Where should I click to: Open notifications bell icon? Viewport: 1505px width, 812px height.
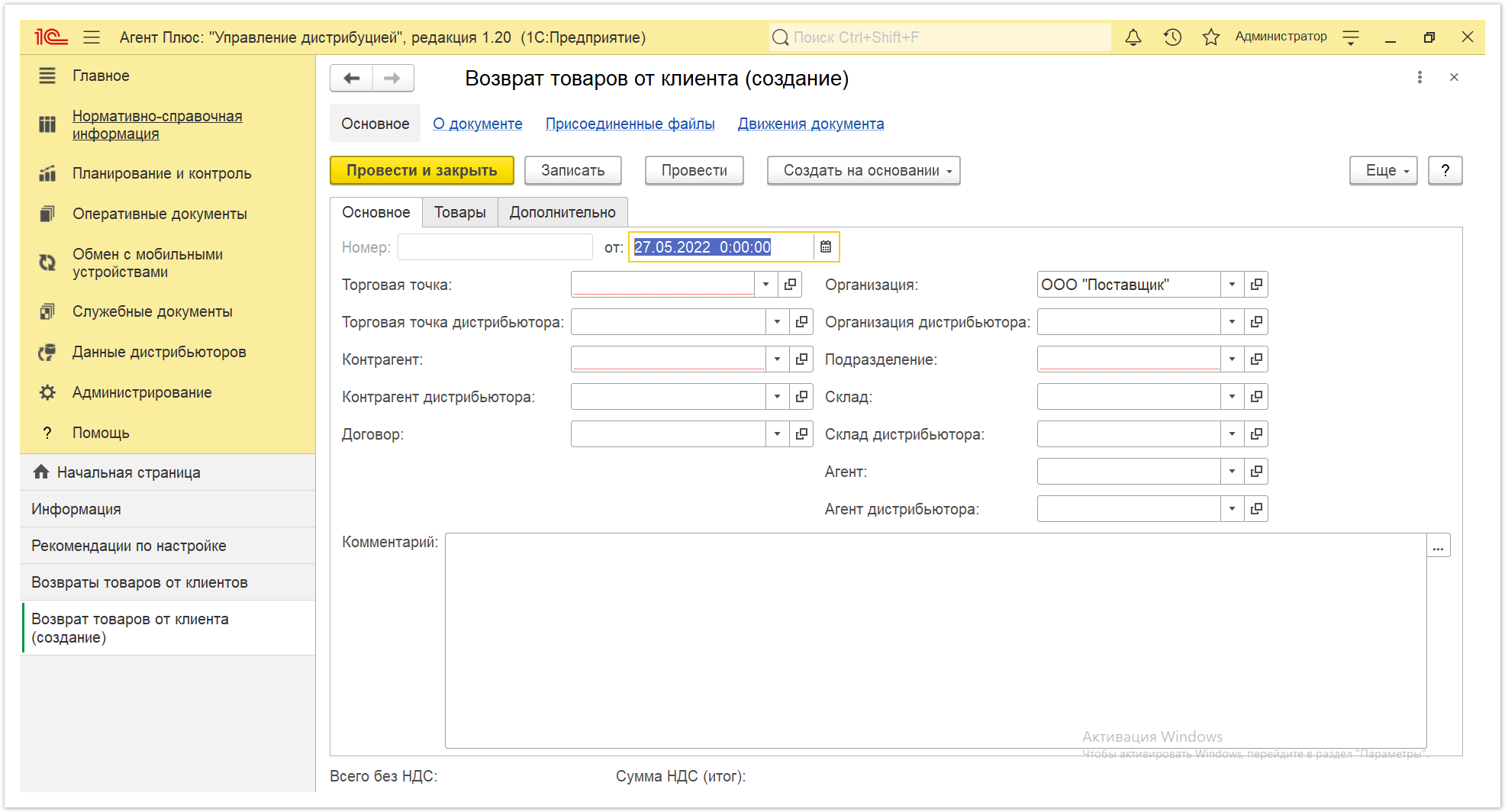1133,37
